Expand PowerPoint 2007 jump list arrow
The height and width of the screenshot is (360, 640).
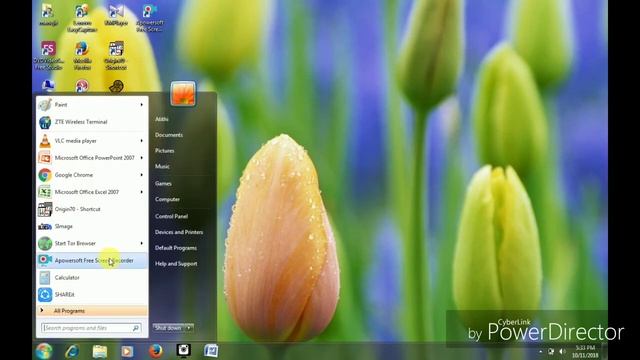(142, 158)
